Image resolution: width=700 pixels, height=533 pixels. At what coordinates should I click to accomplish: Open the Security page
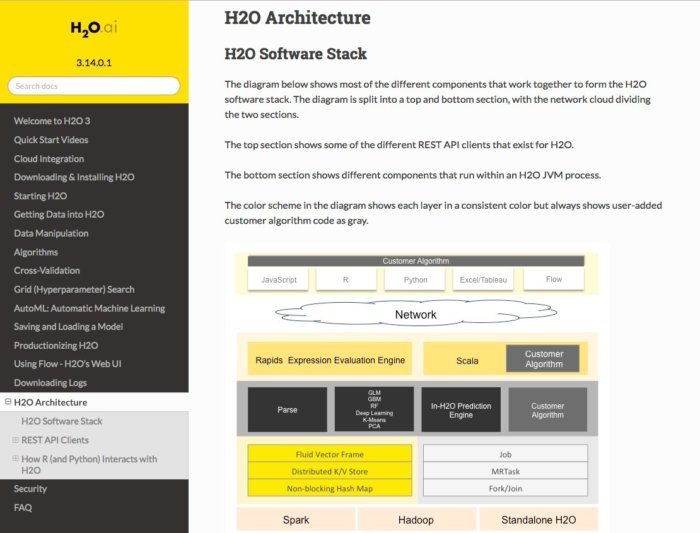tap(31, 489)
